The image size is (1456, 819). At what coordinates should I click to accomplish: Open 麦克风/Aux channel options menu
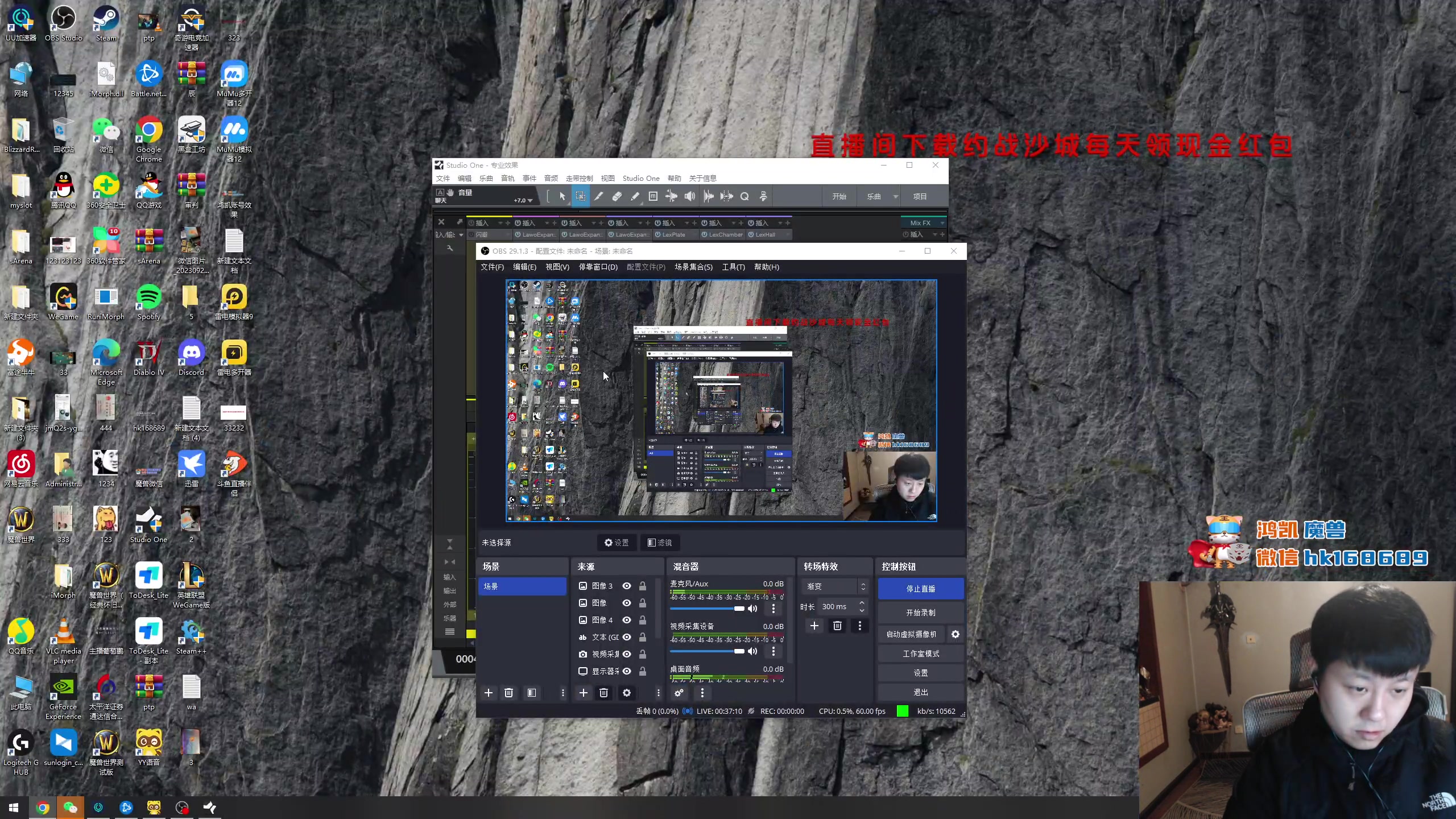click(x=773, y=609)
